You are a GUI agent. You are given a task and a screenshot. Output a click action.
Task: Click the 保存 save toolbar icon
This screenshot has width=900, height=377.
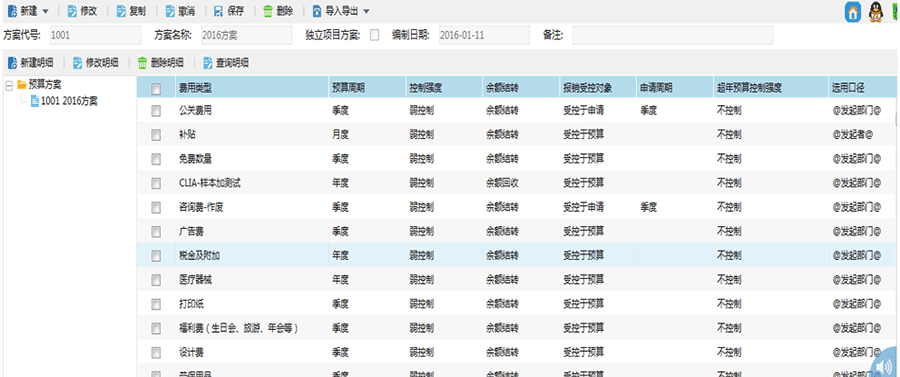click(x=219, y=11)
